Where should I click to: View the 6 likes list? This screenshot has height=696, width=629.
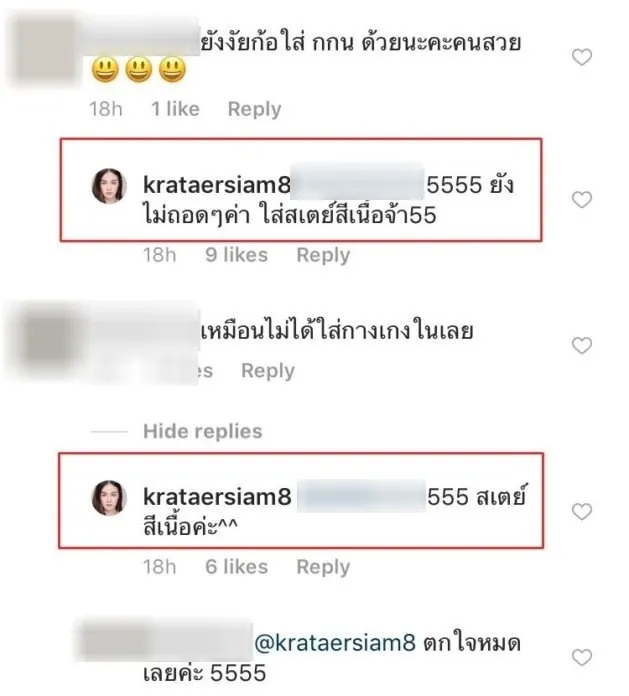tap(237, 567)
